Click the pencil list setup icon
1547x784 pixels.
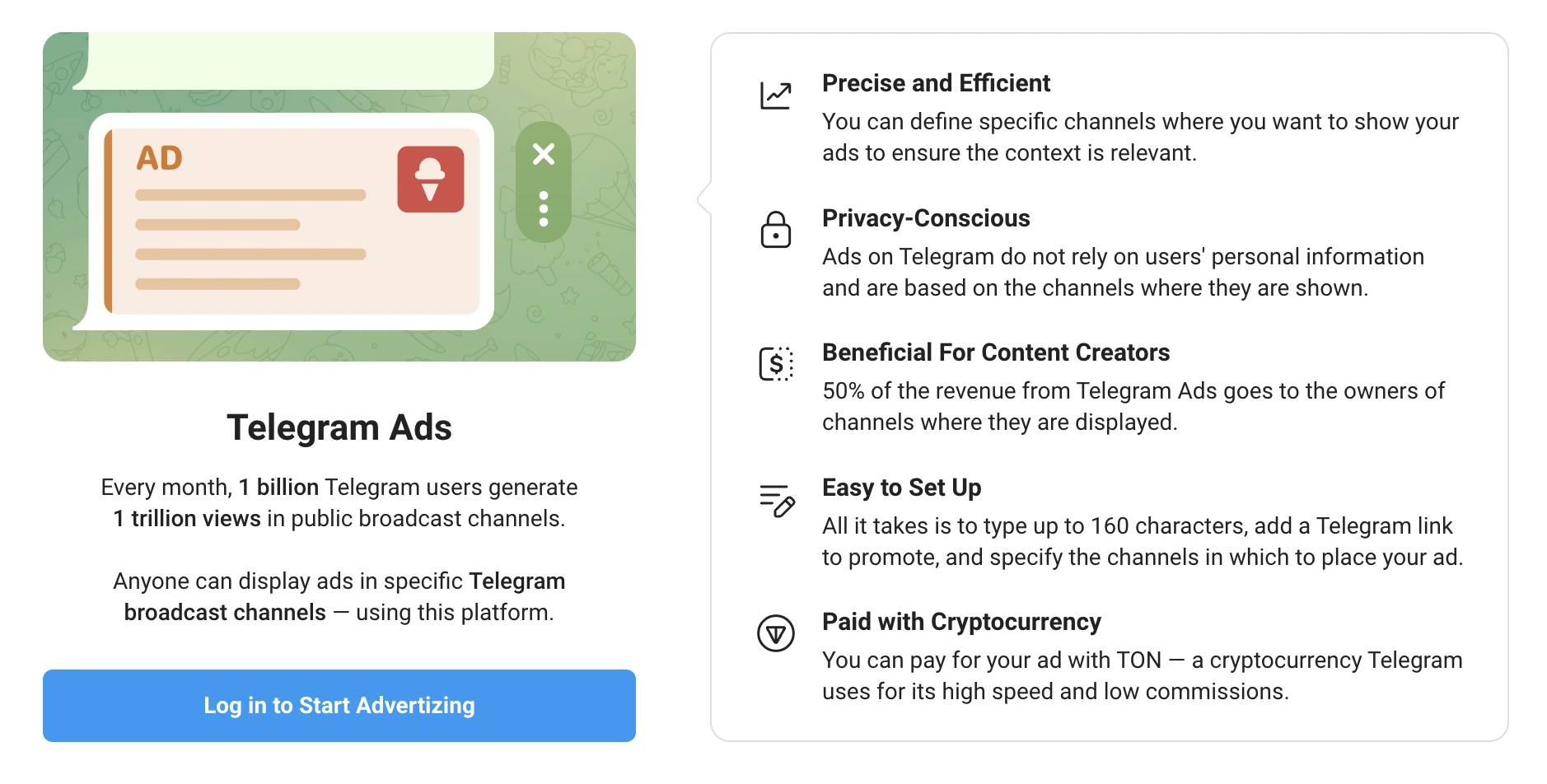[776, 500]
